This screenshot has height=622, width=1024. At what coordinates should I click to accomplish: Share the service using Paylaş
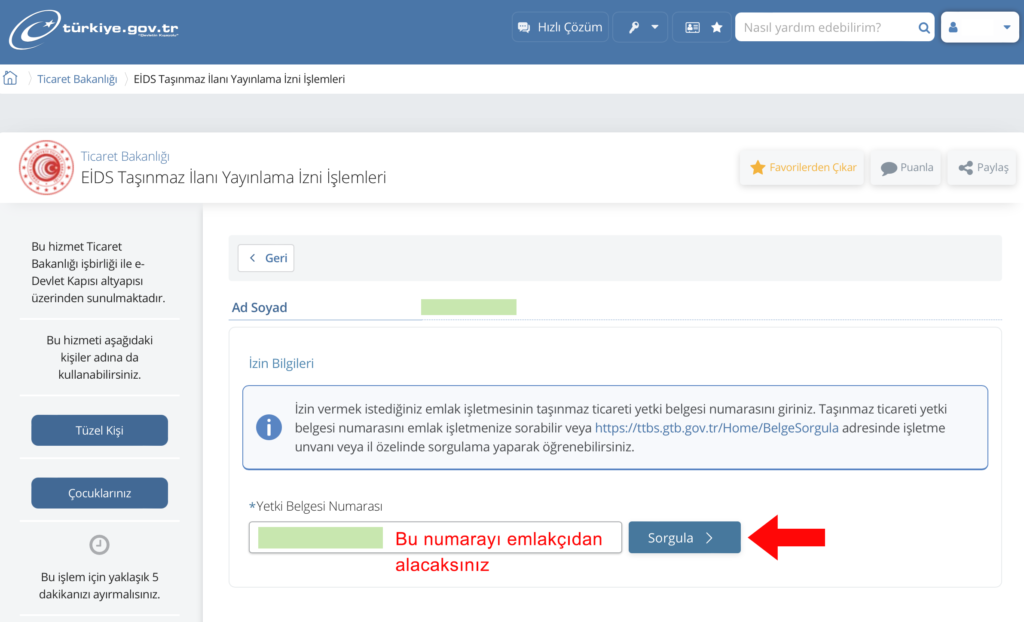click(983, 167)
